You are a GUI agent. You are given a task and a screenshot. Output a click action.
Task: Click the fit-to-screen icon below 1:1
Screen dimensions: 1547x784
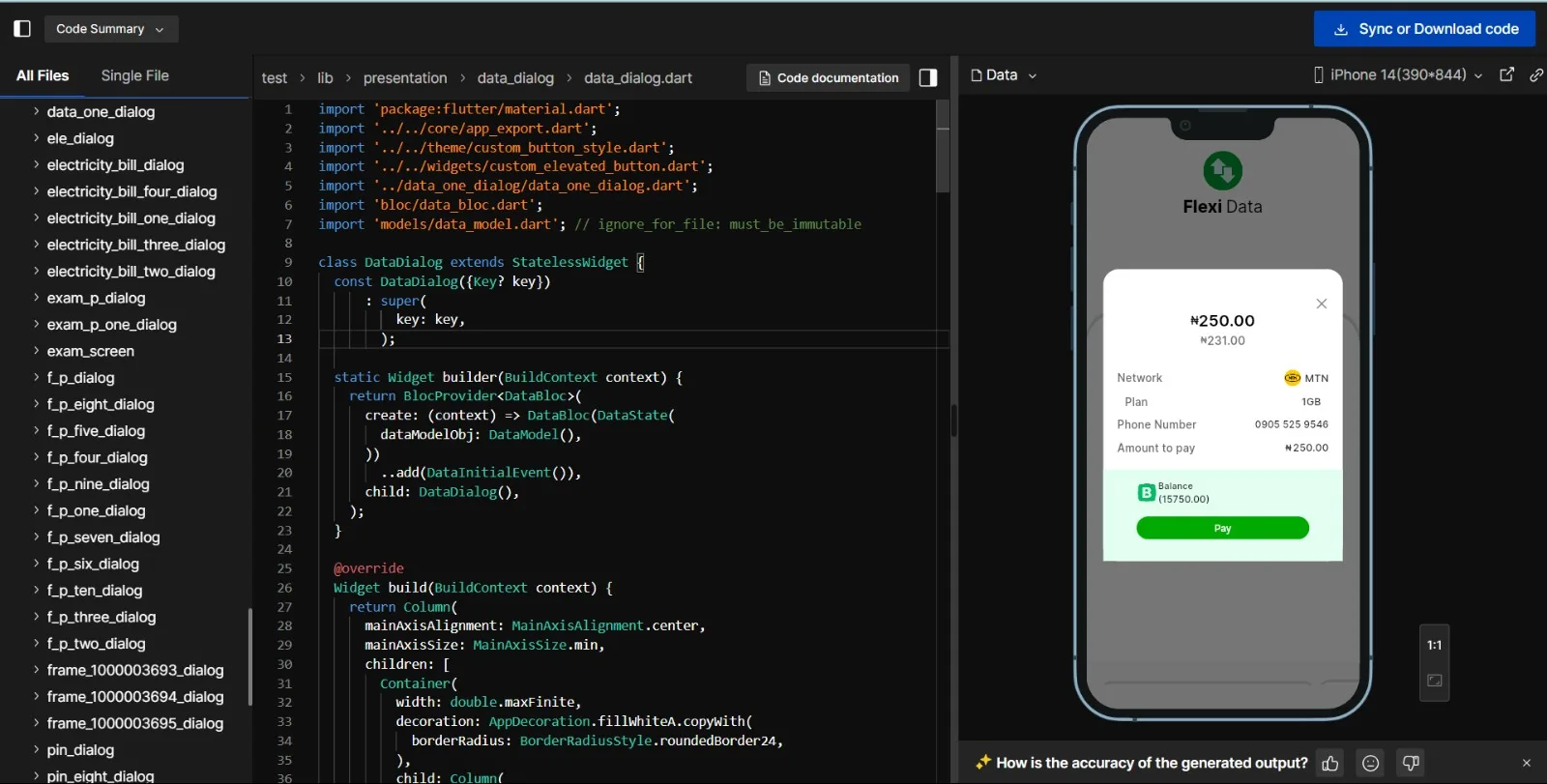coord(1434,681)
